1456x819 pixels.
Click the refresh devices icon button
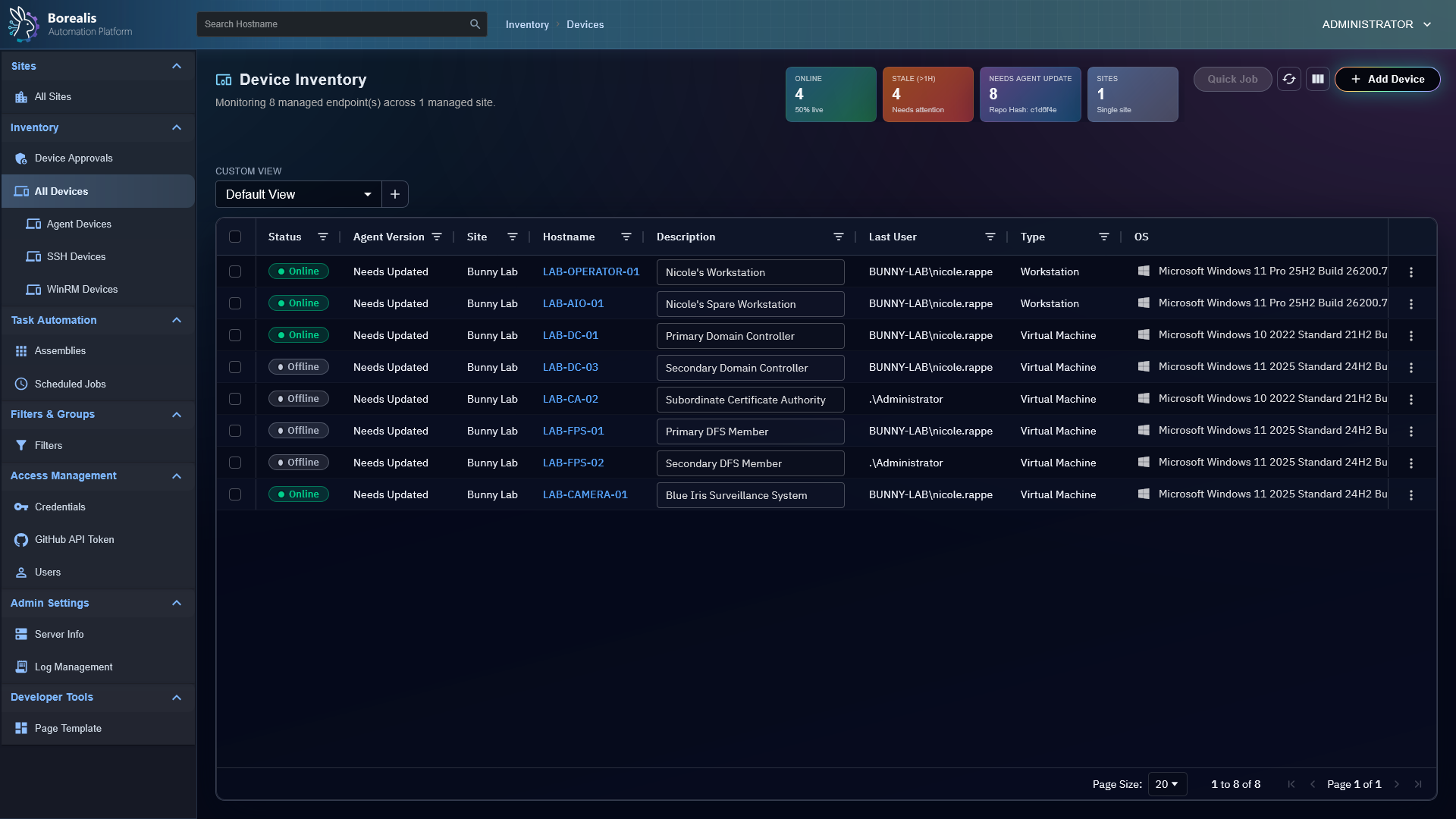click(x=1288, y=79)
